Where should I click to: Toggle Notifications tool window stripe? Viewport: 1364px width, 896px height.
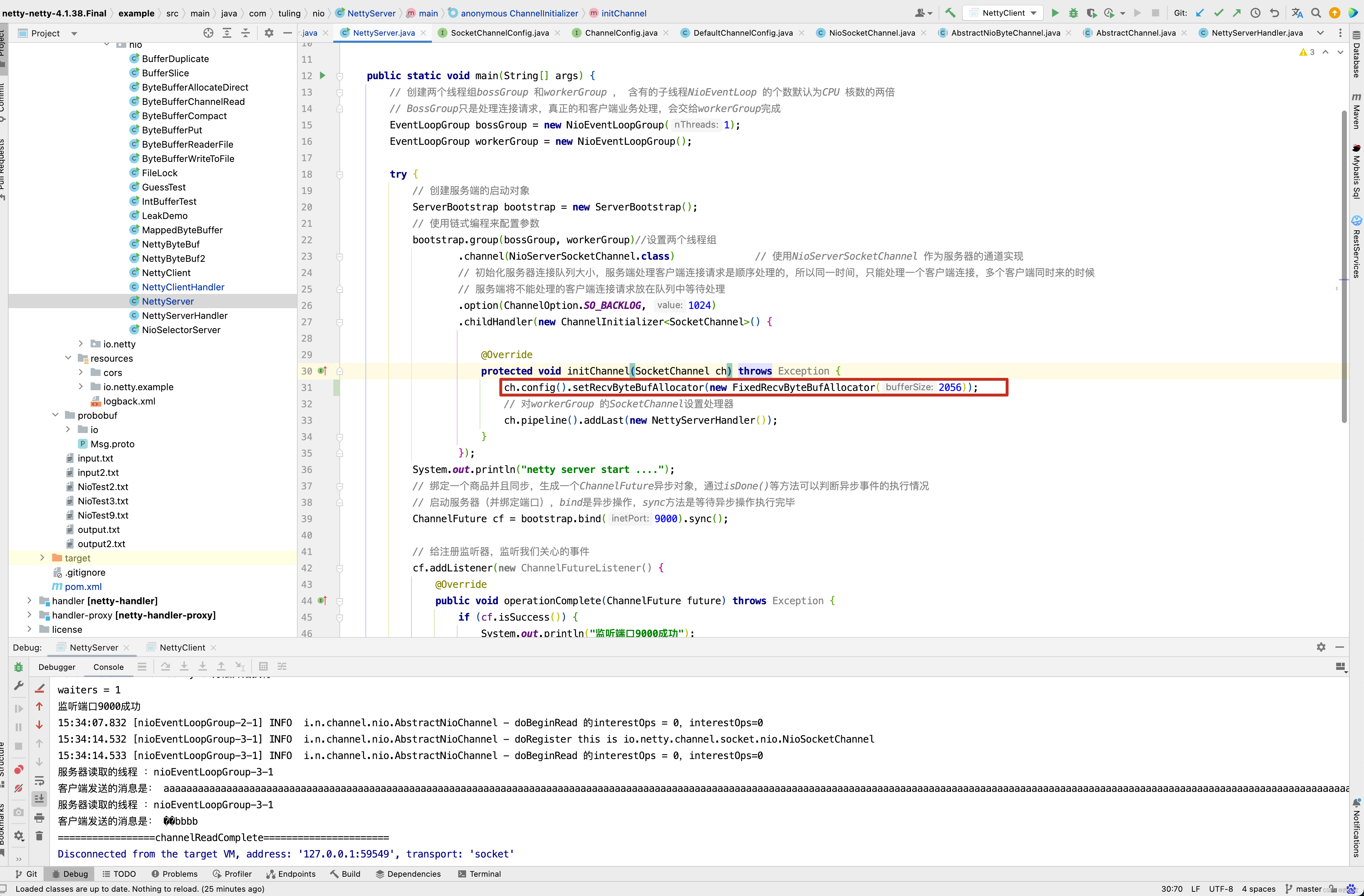[1356, 828]
